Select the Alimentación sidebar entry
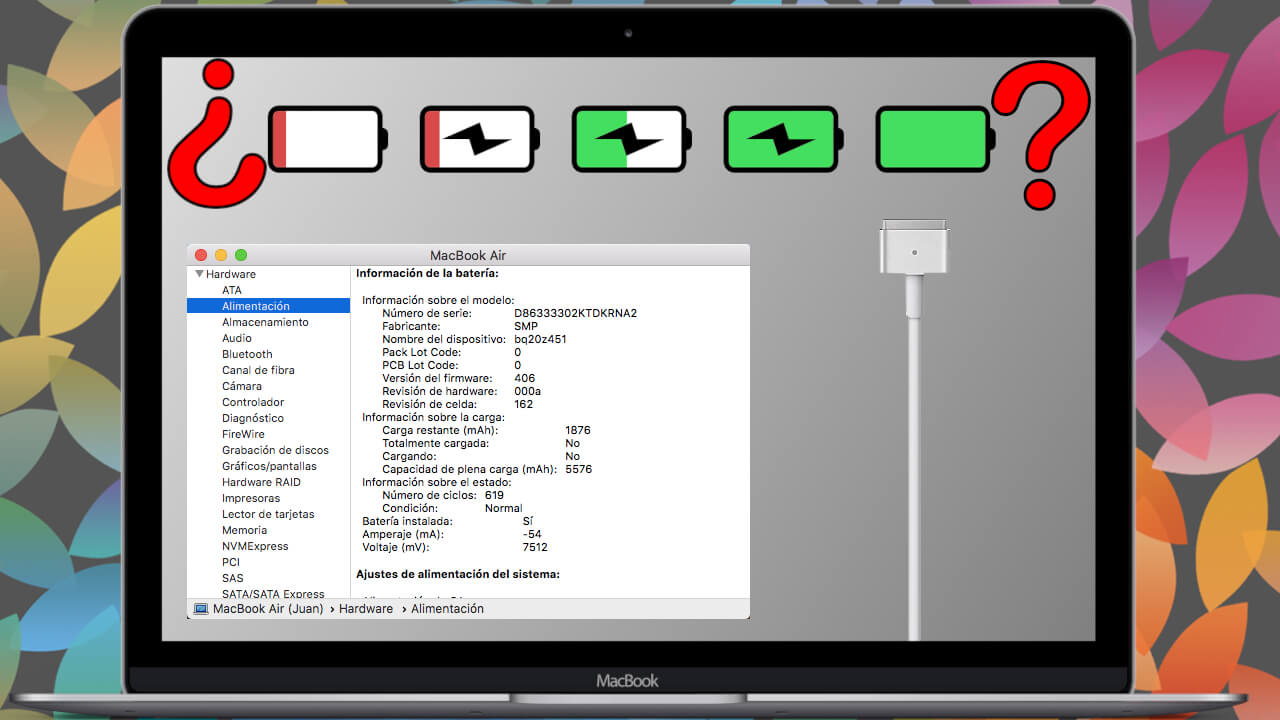Image resolution: width=1280 pixels, height=720 pixels. (268, 306)
